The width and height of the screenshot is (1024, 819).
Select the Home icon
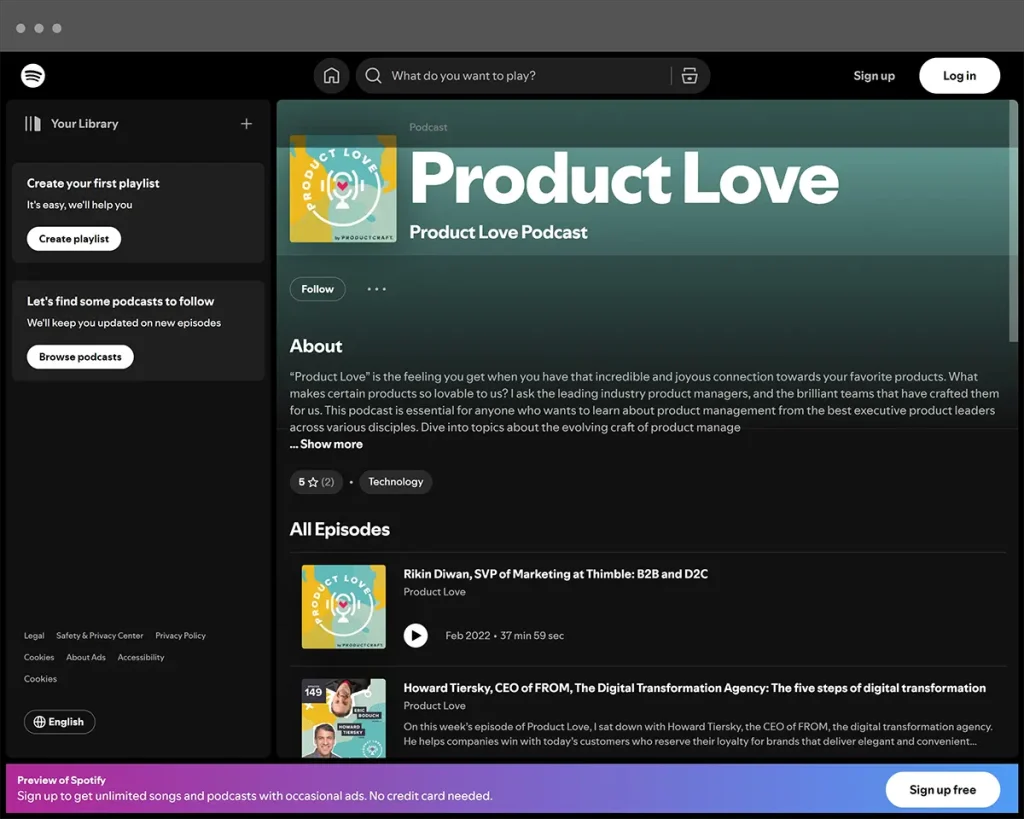click(x=331, y=75)
